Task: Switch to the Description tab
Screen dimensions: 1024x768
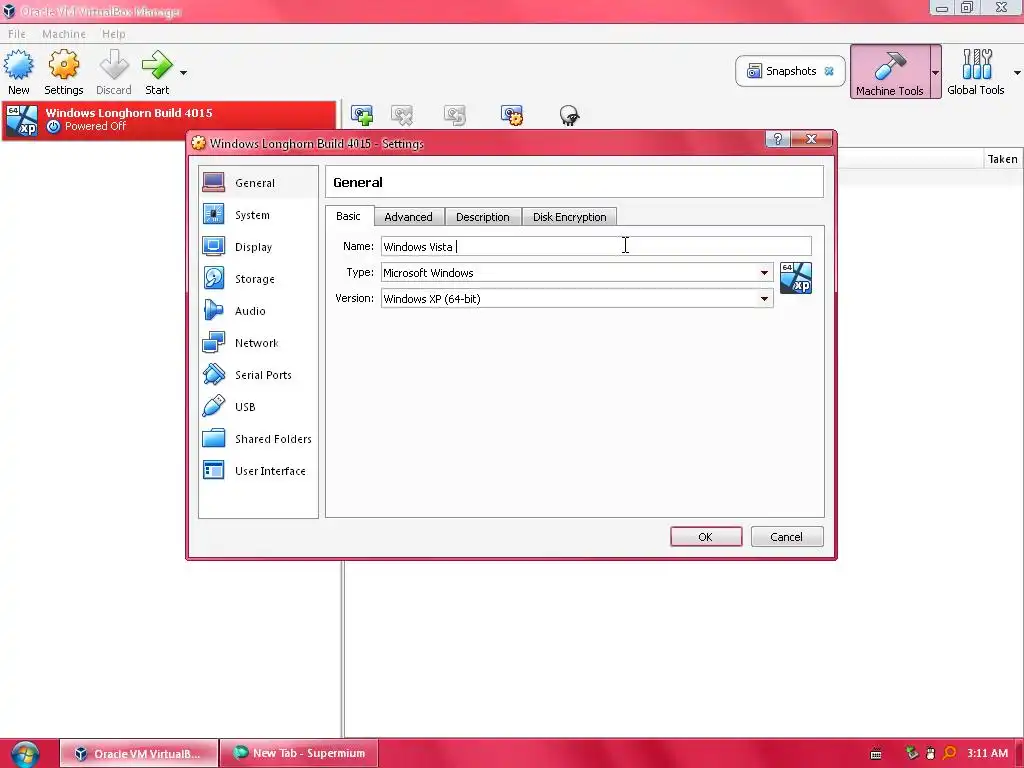Action: click(x=483, y=217)
